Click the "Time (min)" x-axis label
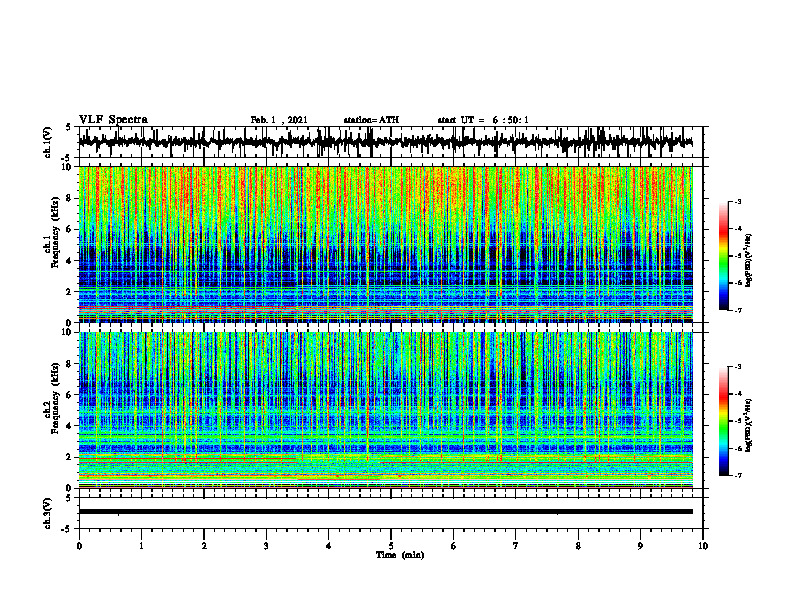792x612 pixels. (x=400, y=555)
